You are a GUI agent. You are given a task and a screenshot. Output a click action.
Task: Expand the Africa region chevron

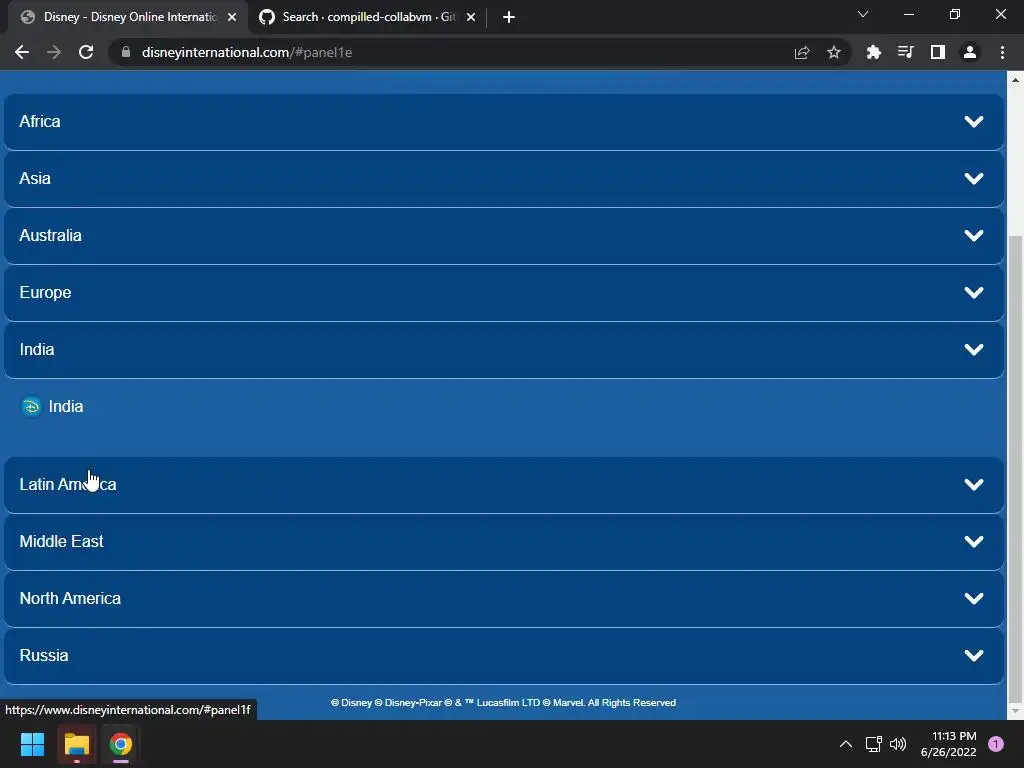(974, 121)
